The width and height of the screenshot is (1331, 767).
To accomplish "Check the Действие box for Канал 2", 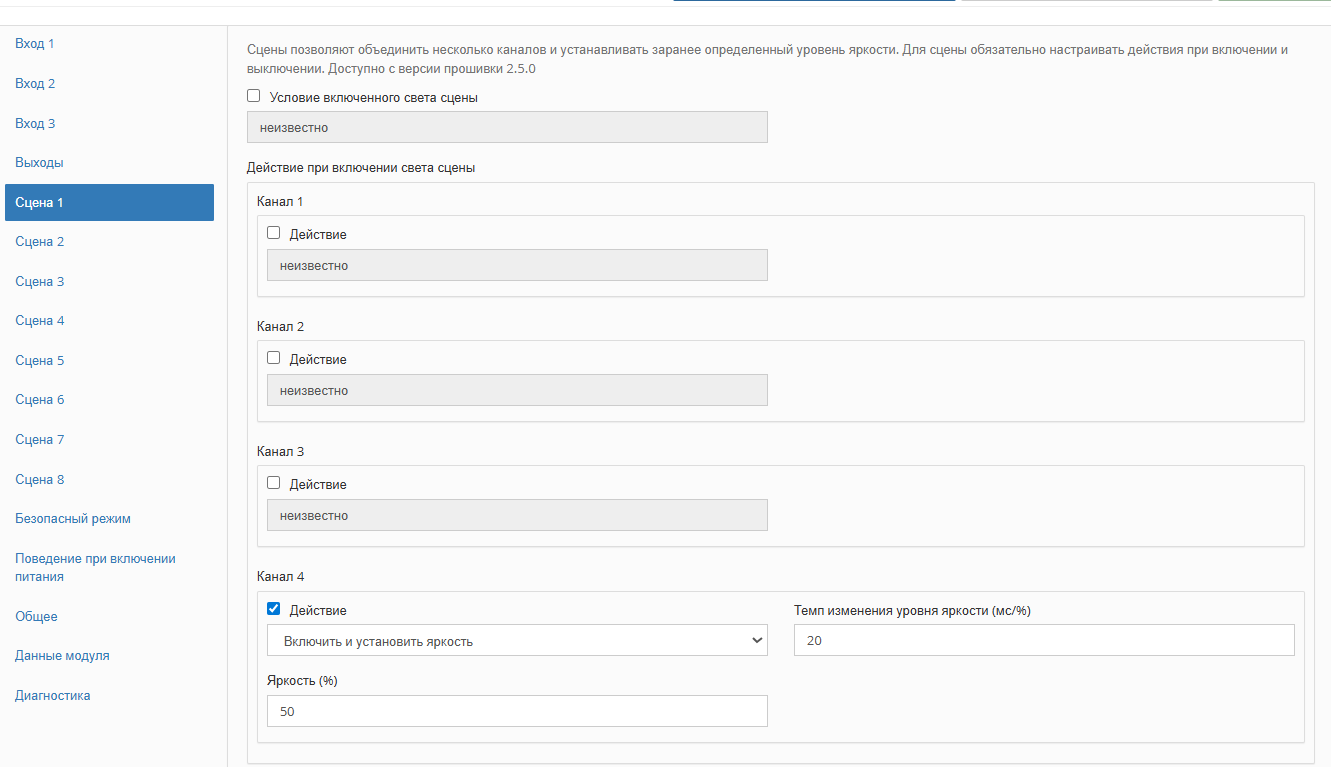I will coord(274,358).
